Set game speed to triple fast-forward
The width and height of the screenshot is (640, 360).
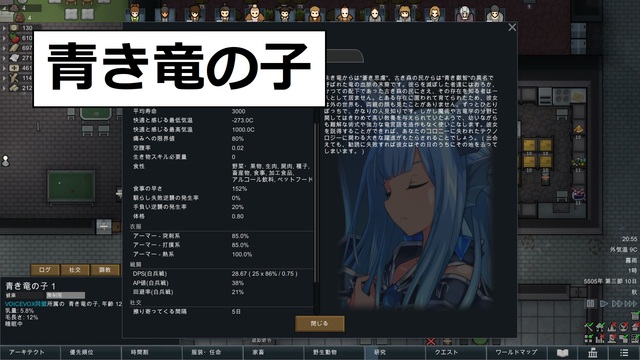point(630,304)
